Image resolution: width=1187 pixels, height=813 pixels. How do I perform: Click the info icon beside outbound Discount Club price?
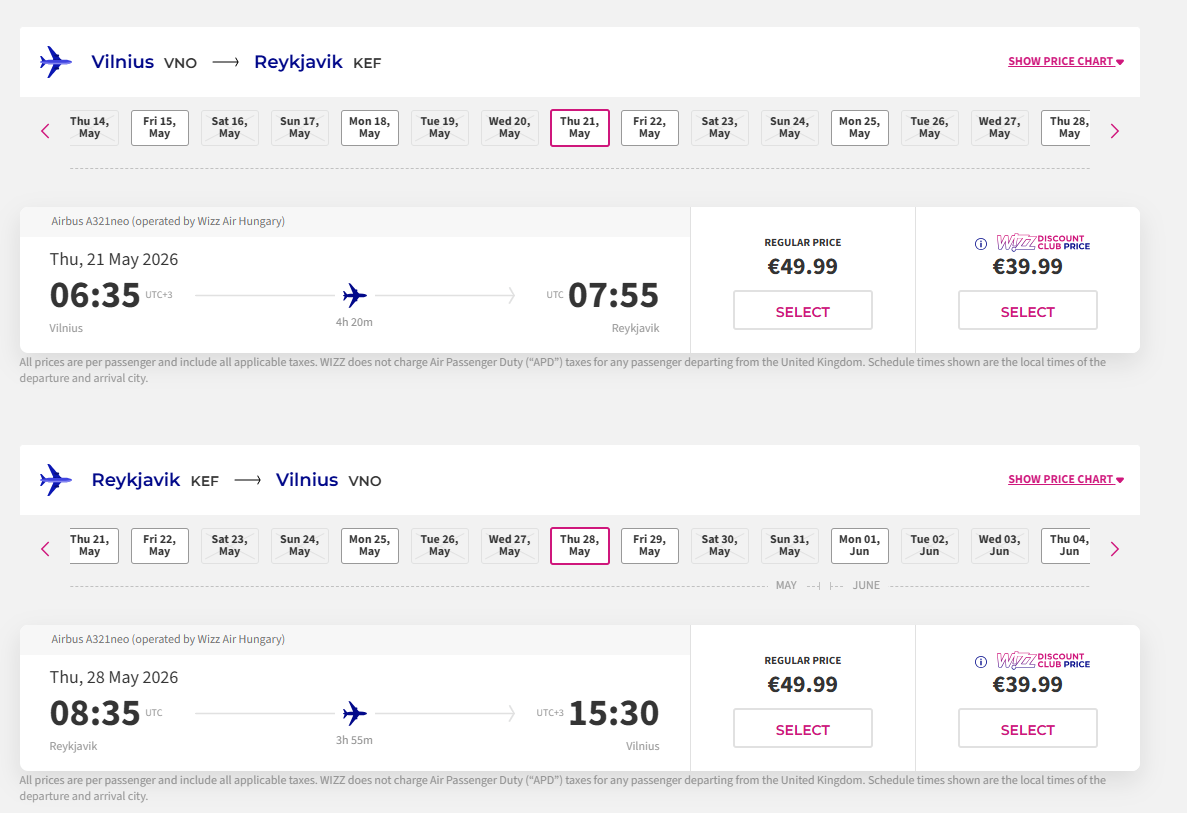pyautogui.click(x=981, y=243)
